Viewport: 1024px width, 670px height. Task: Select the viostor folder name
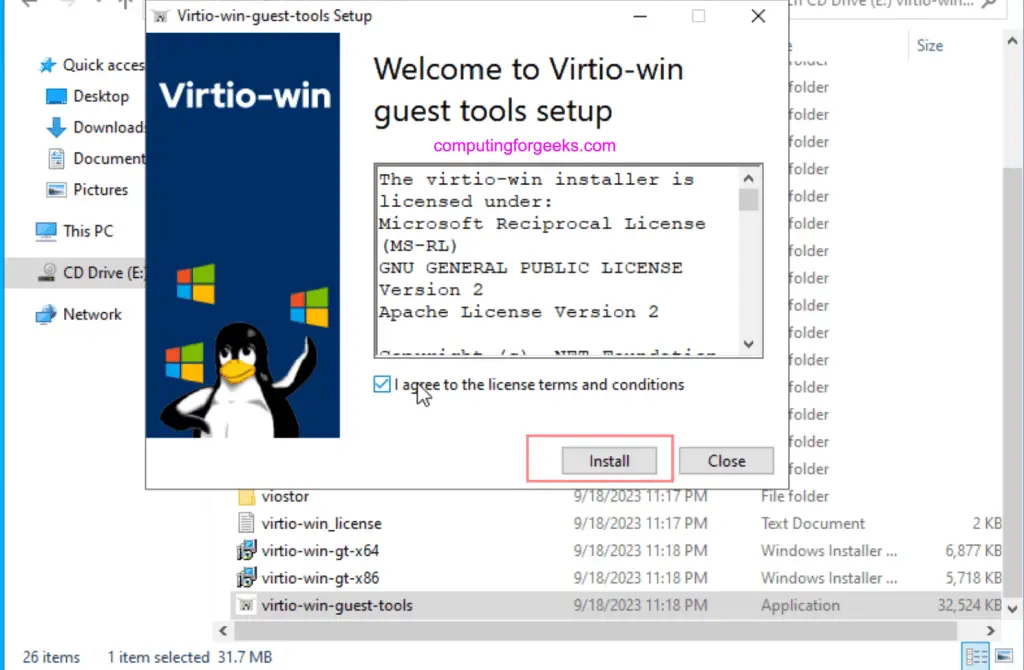pyautogui.click(x=285, y=496)
